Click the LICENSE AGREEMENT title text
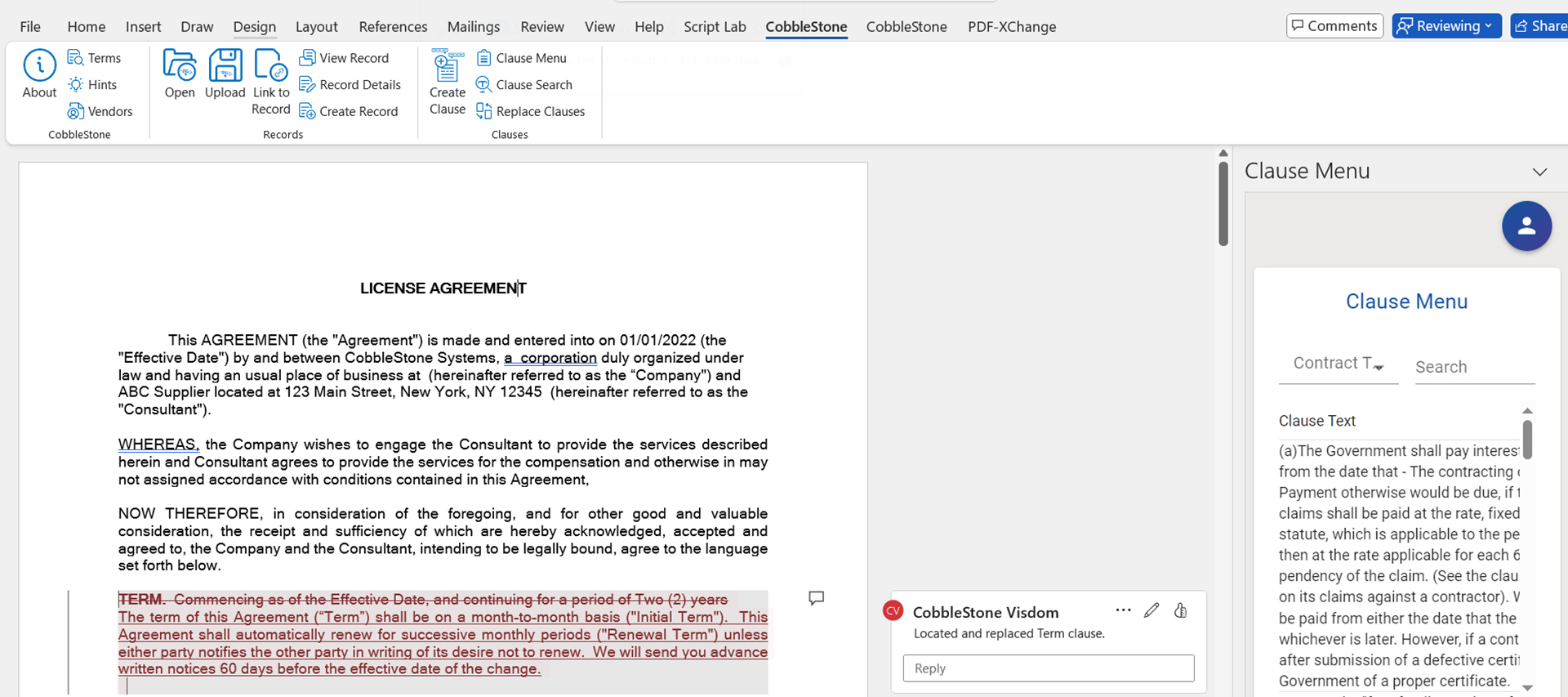The image size is (1568, 697). [x=443, y=288]
